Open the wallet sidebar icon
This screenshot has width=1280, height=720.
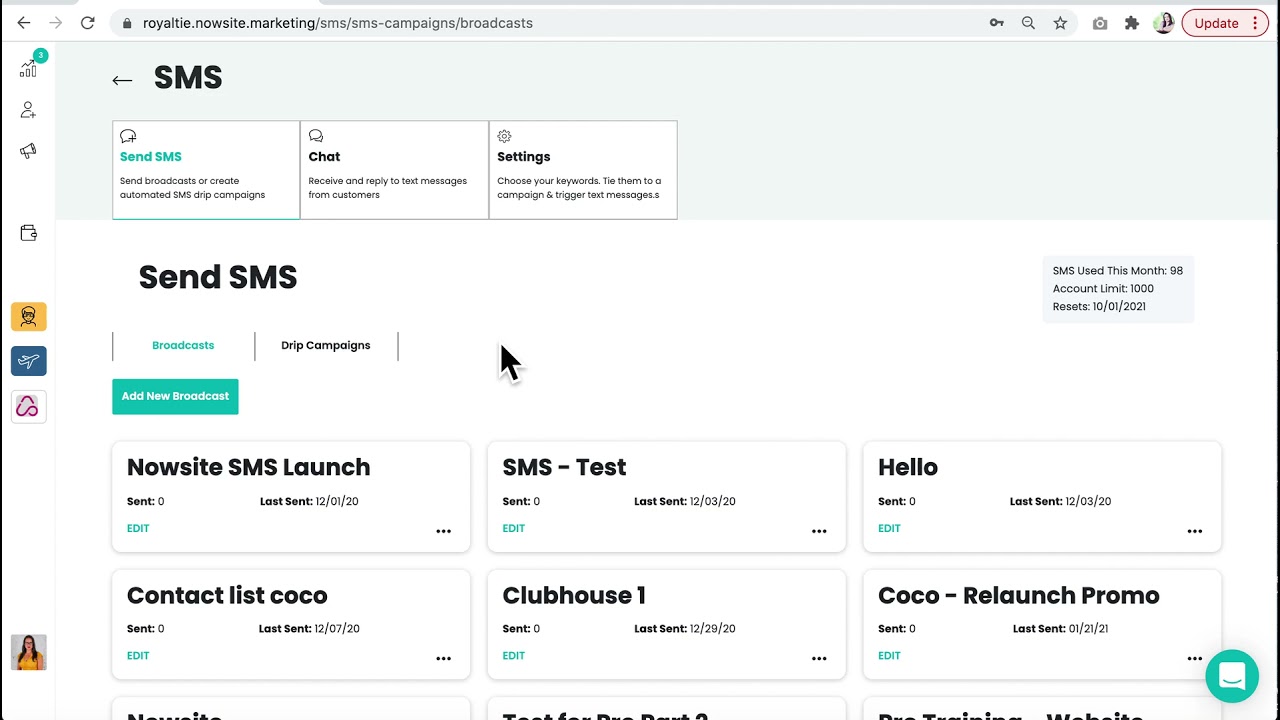[29, 233]
